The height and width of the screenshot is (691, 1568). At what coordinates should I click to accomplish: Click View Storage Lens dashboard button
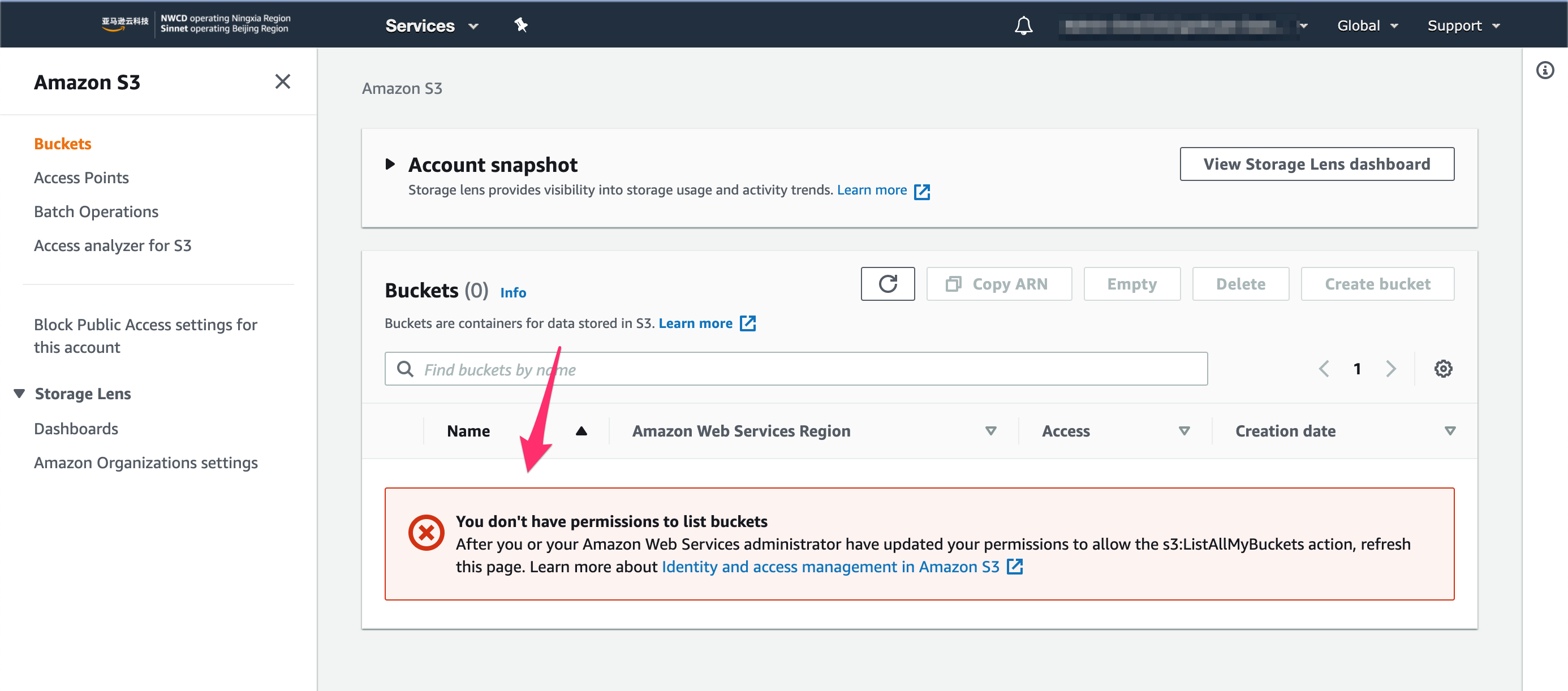[1316, 164]
